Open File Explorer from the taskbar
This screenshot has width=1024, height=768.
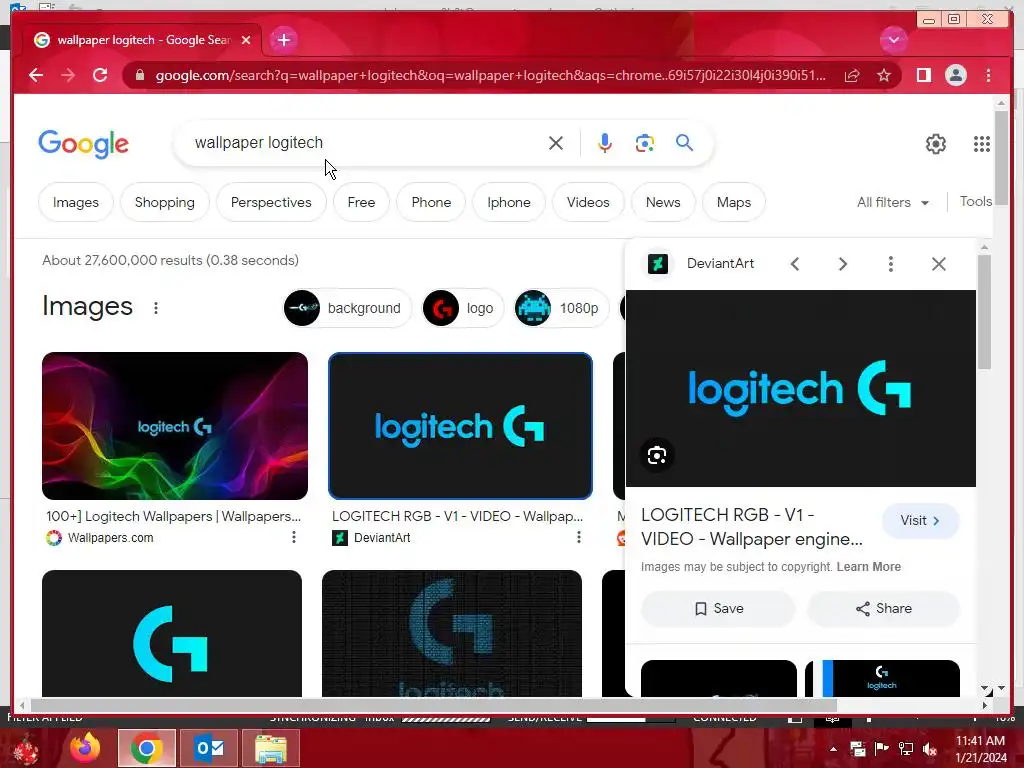tap(271, 748)
